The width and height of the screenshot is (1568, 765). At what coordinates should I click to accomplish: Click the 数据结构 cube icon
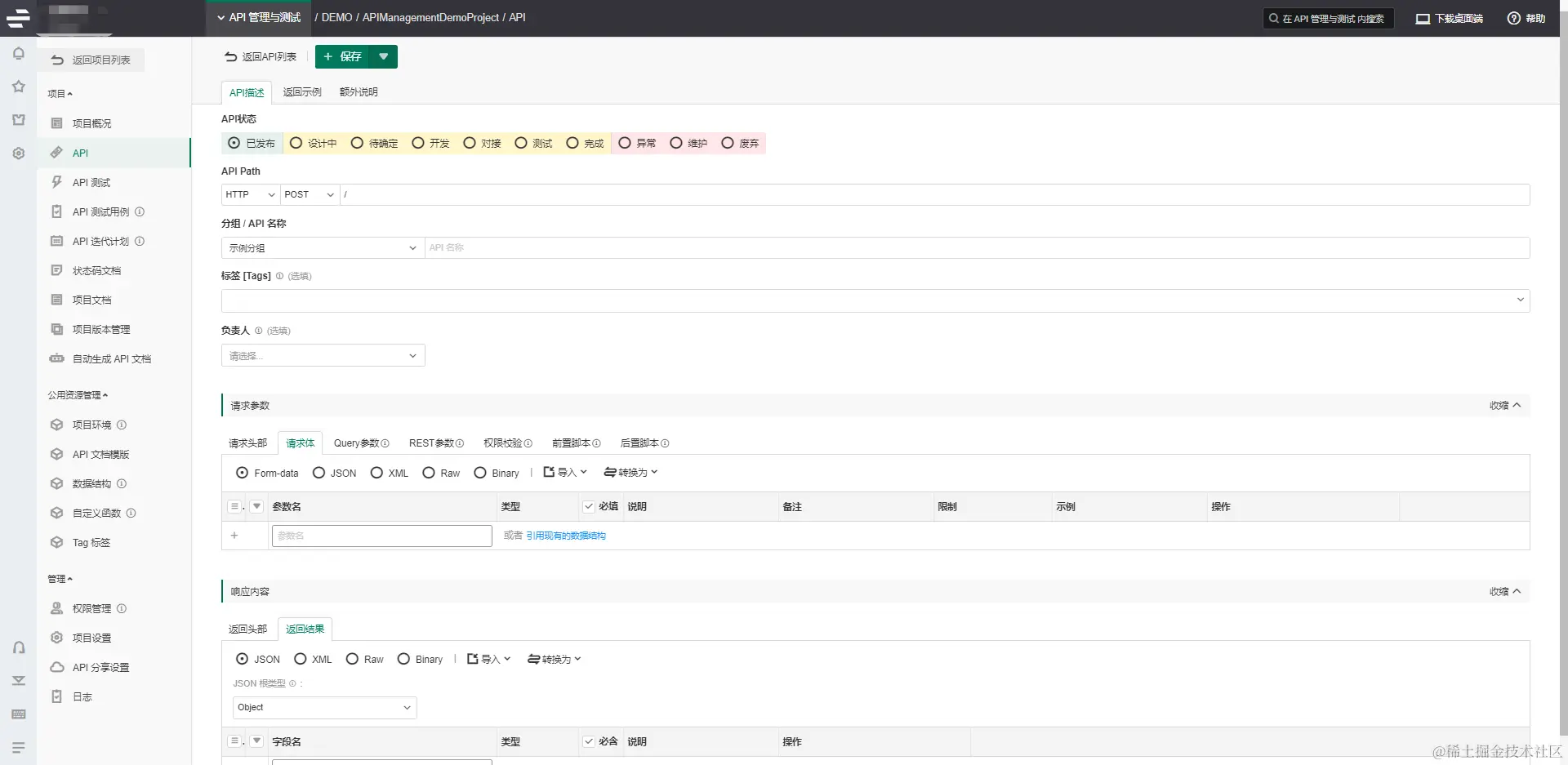(56, 483)
